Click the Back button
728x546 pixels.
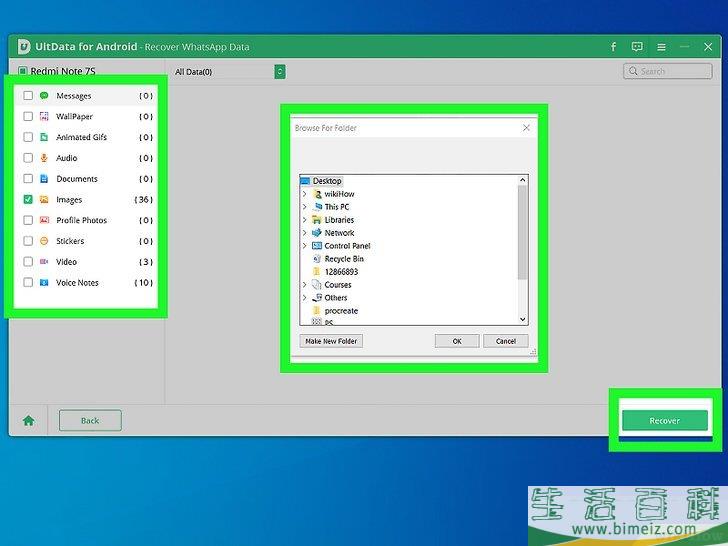(90, 420)
